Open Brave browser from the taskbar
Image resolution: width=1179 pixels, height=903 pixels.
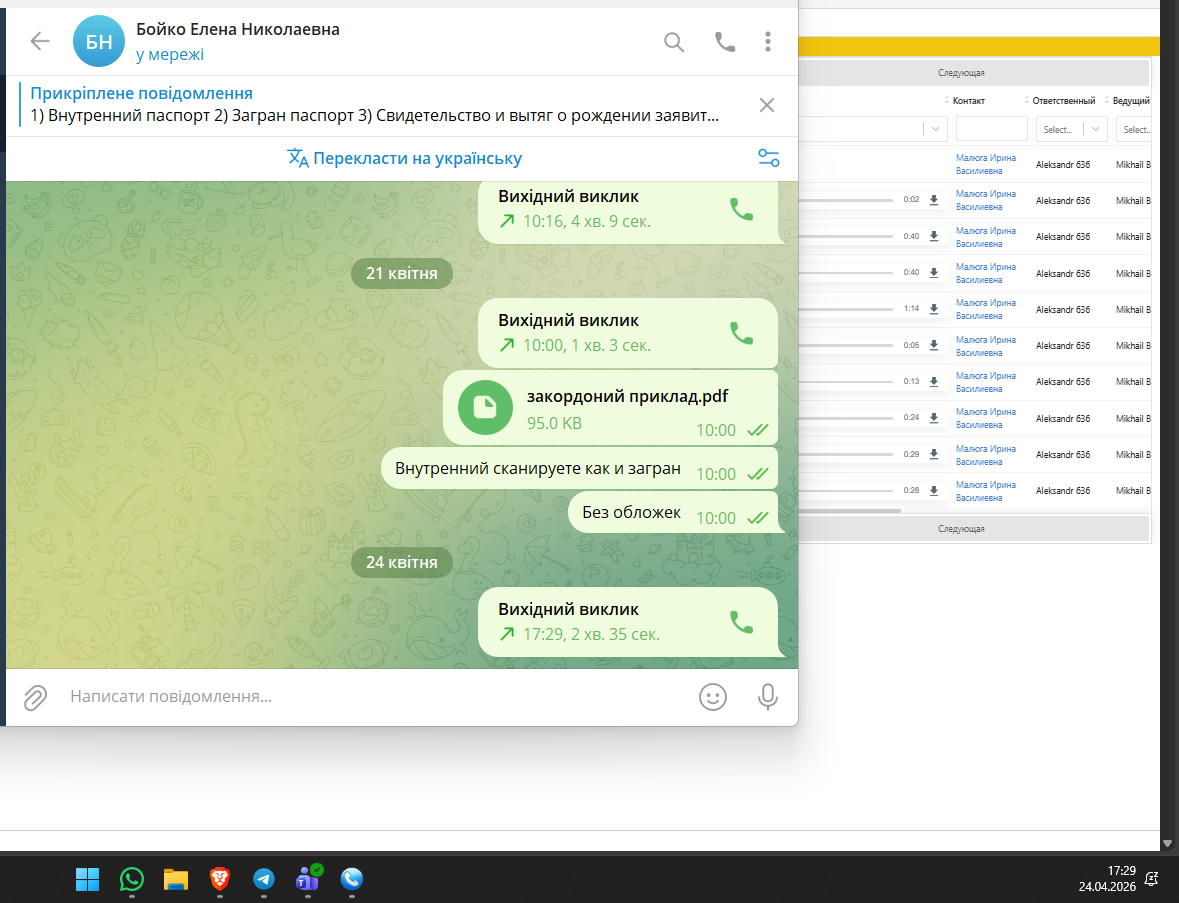[220, 879]
